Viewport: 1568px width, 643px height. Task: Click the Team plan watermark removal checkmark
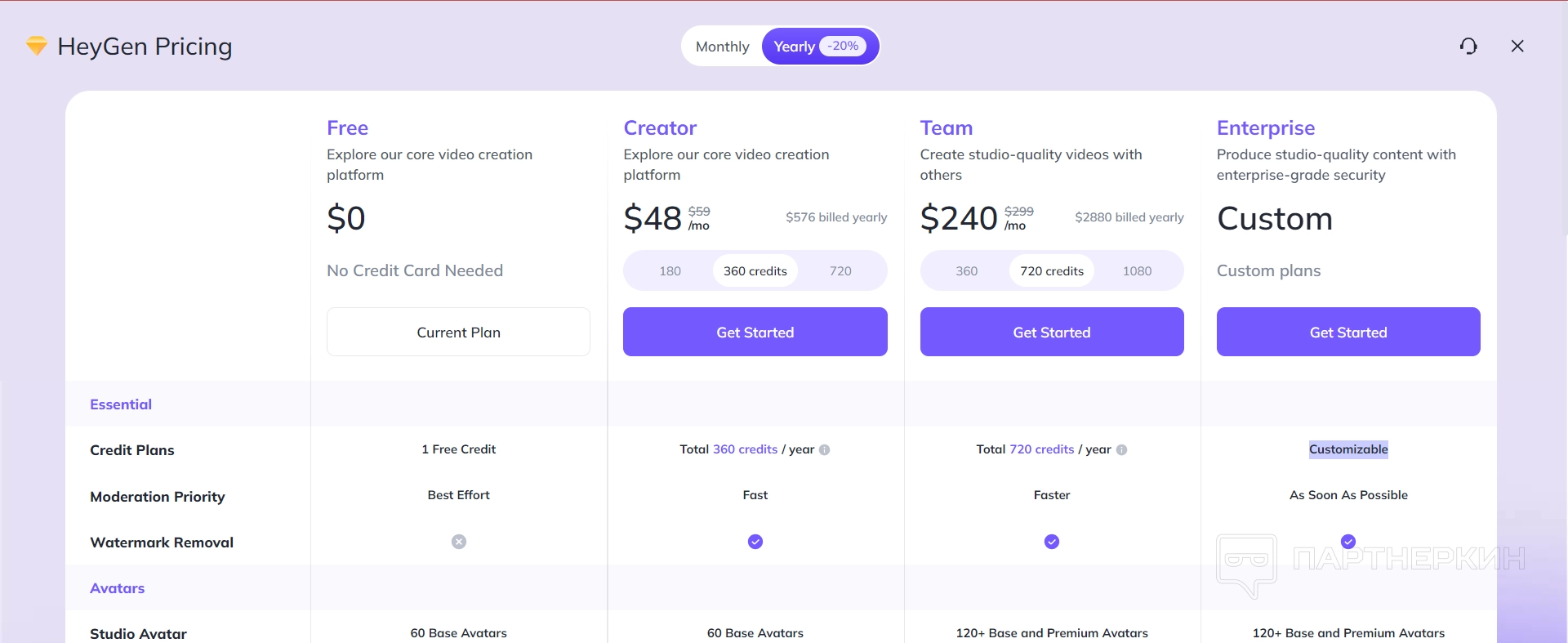[x=1052, y=542]
